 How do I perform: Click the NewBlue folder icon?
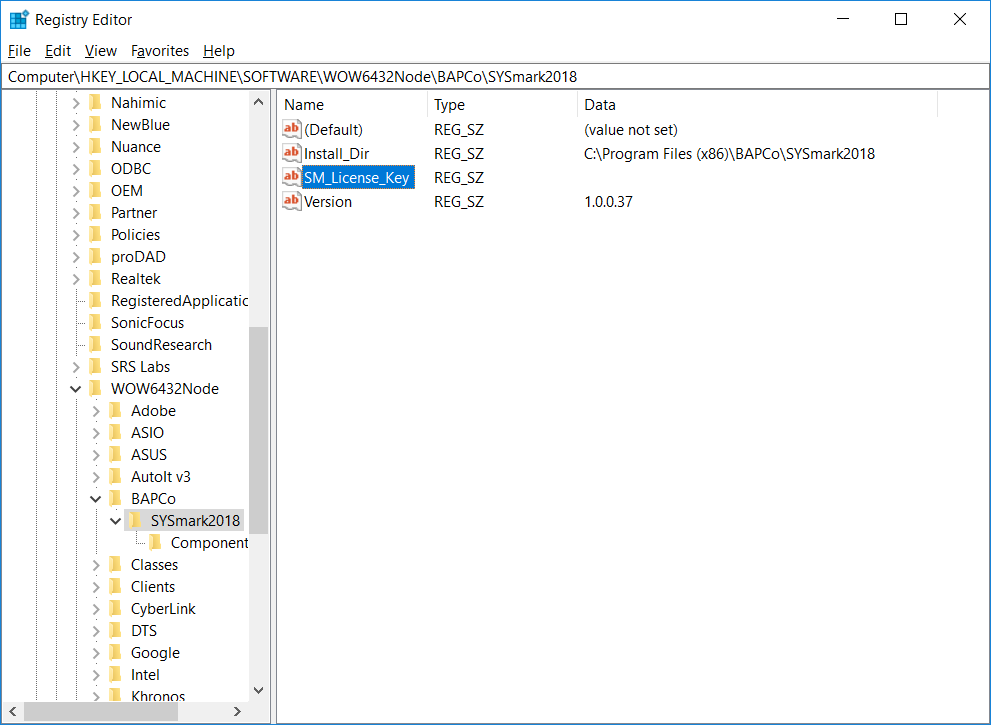[95, 125]
